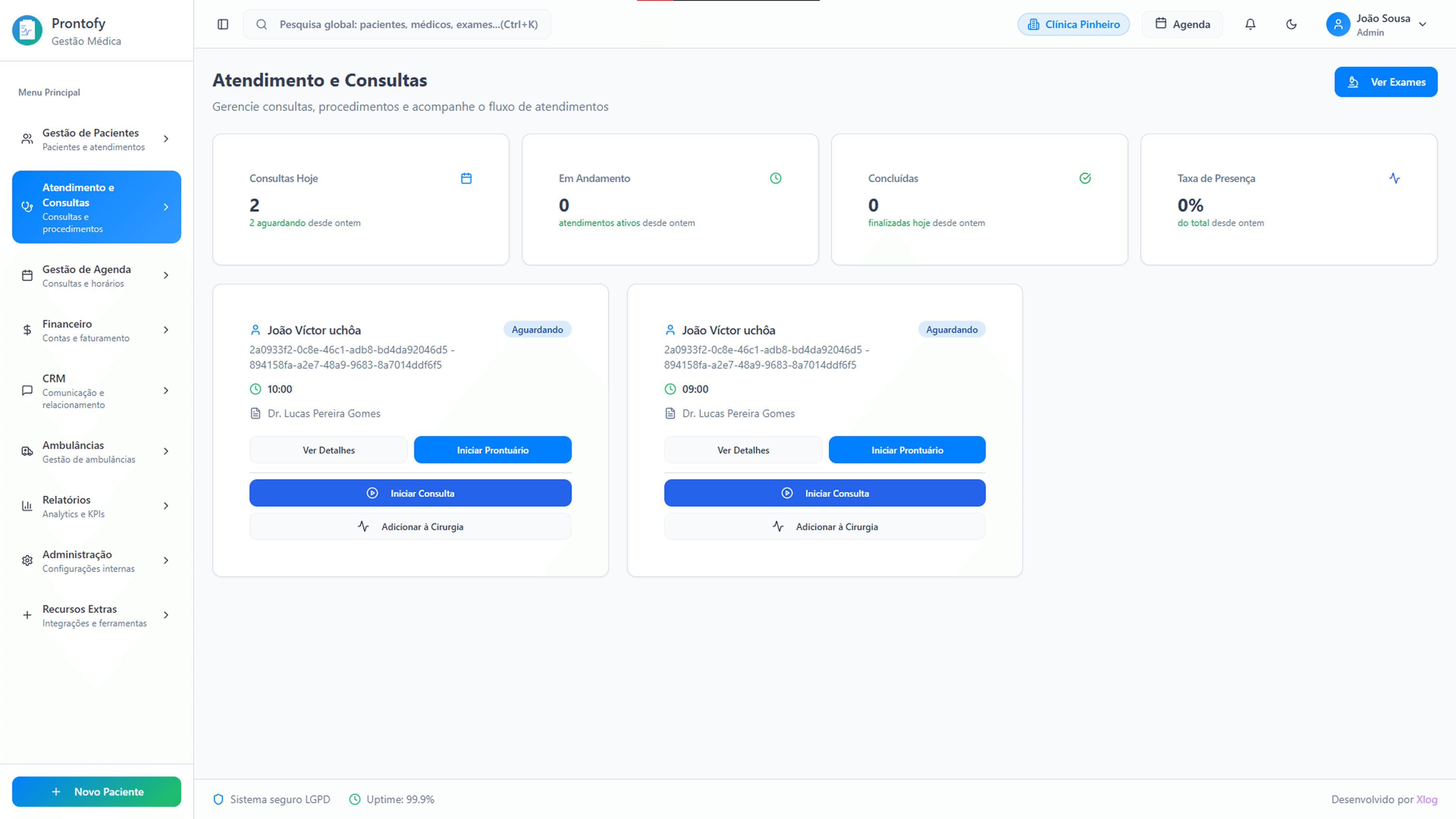Click the check icon in Concluídas card

coord(1085,179)
